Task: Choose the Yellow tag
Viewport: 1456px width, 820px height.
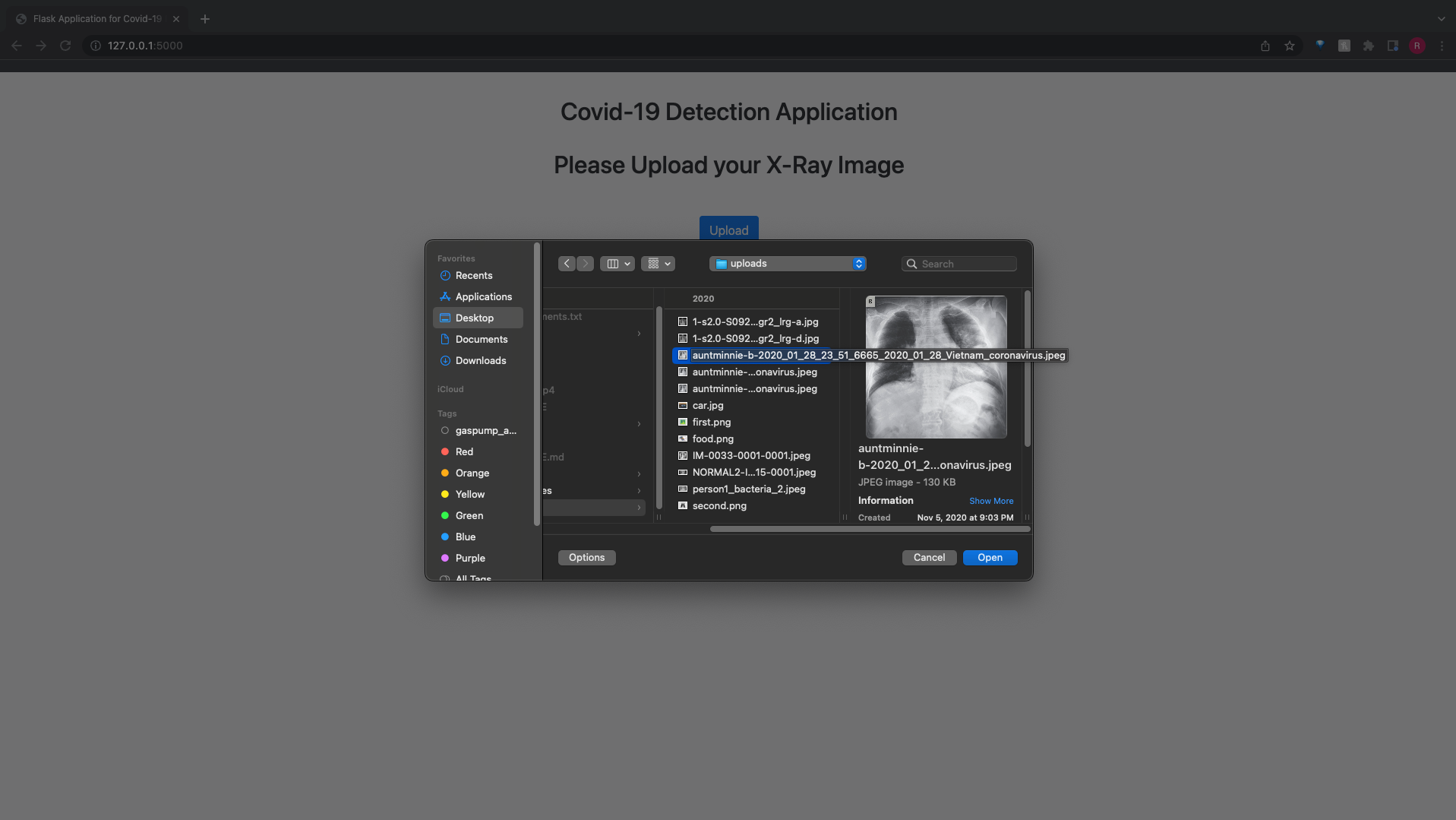Action: coord(478,495)
